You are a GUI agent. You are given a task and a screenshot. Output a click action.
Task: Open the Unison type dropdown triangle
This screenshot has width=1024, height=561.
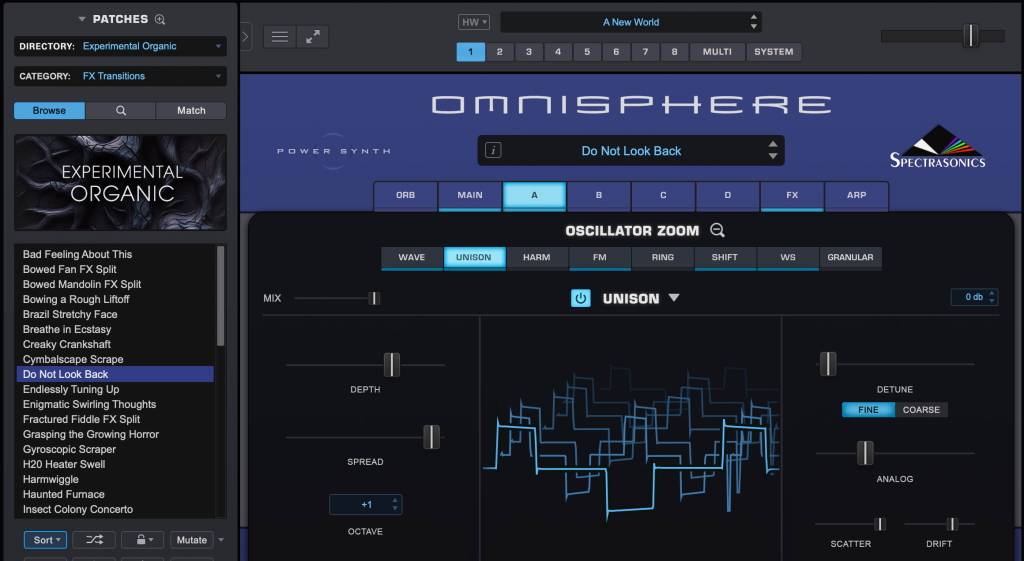point(674,298)
